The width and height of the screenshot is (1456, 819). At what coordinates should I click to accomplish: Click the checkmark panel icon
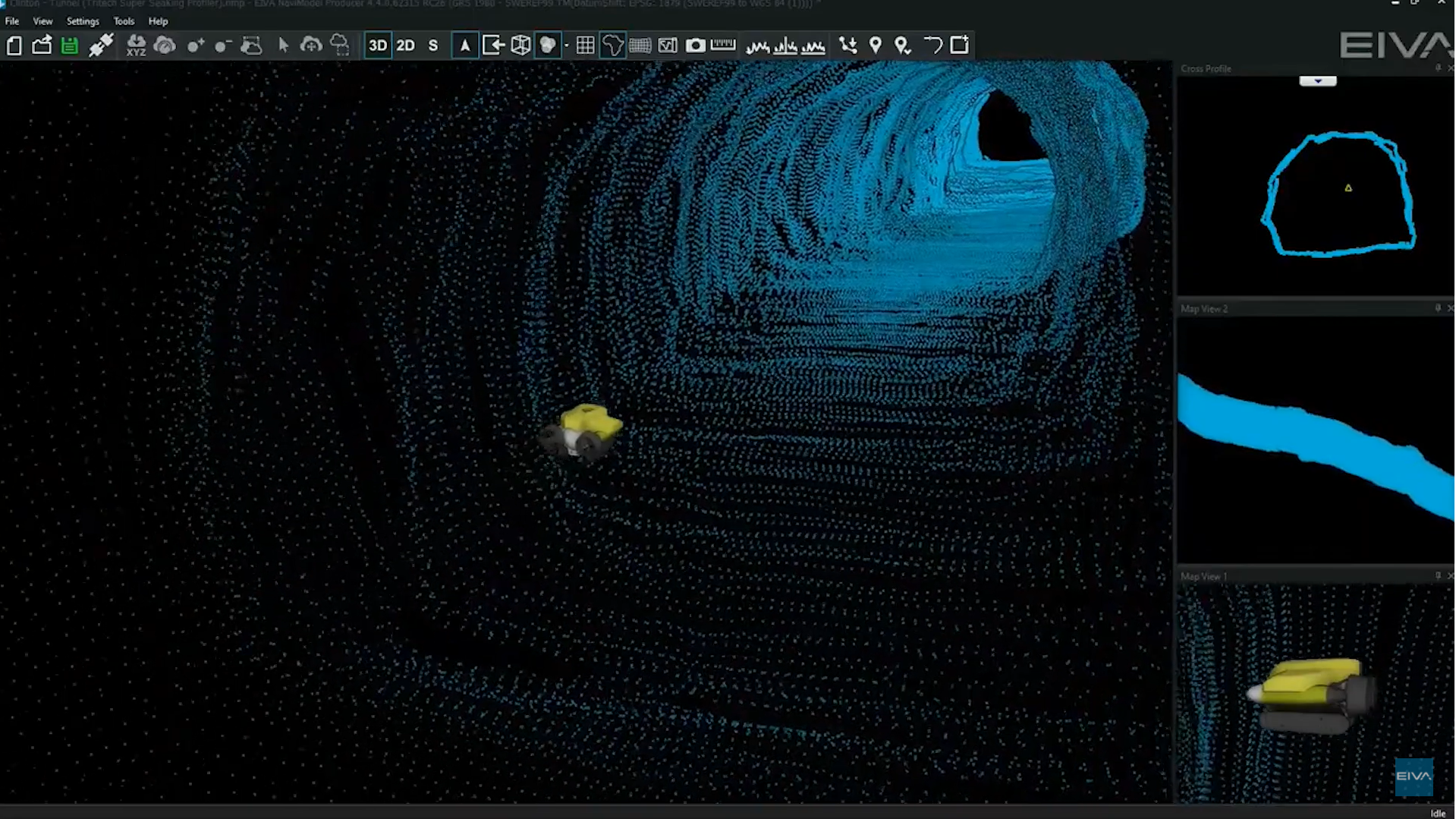pyautogui.click(x=668, y=46)
